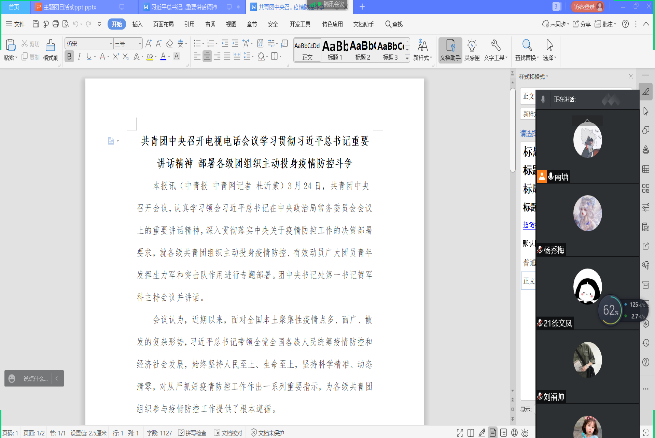Toggle the microphone in meeting panel header

point(545,99)
